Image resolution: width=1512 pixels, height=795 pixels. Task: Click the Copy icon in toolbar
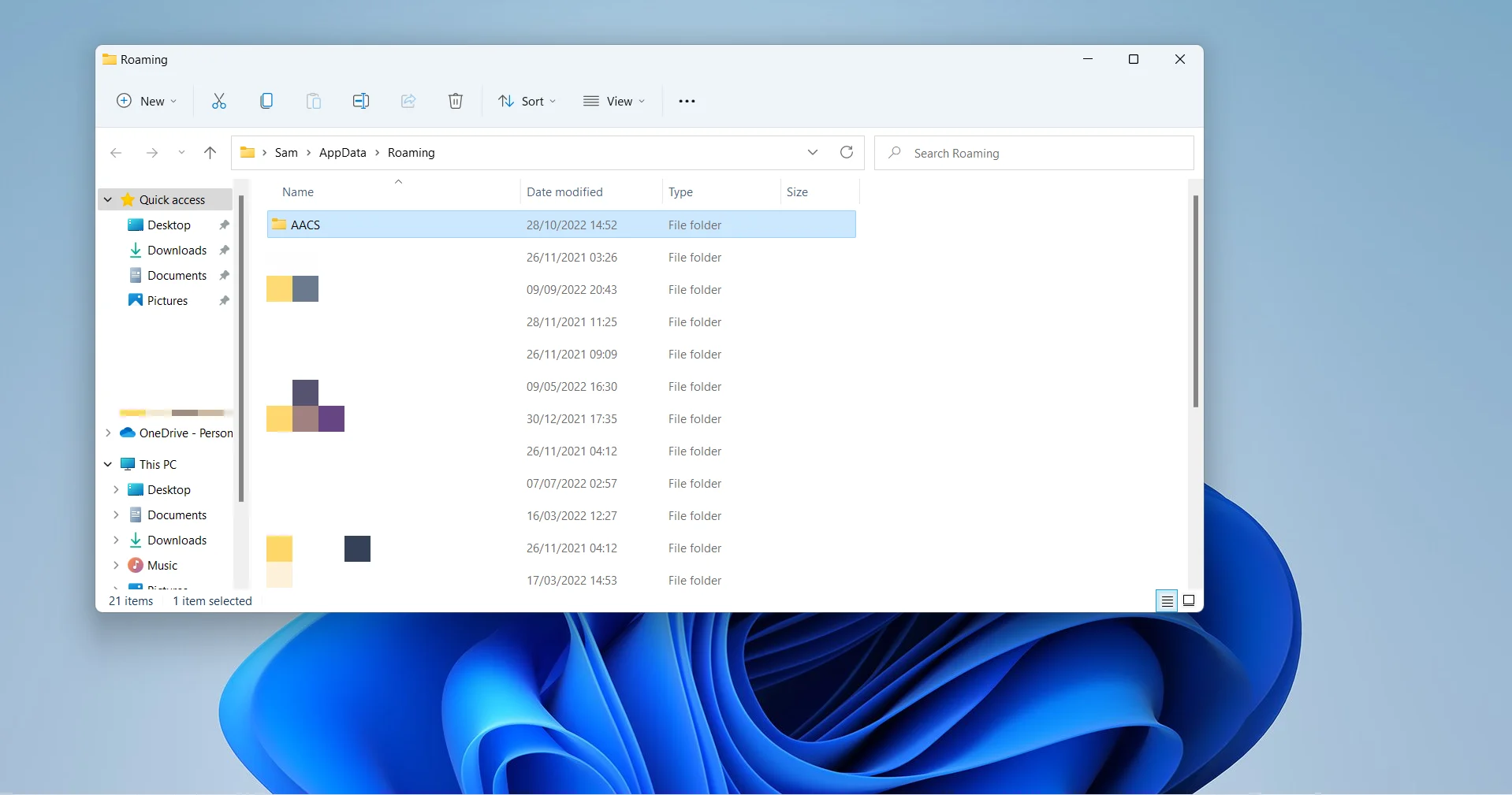coord(266,101)
